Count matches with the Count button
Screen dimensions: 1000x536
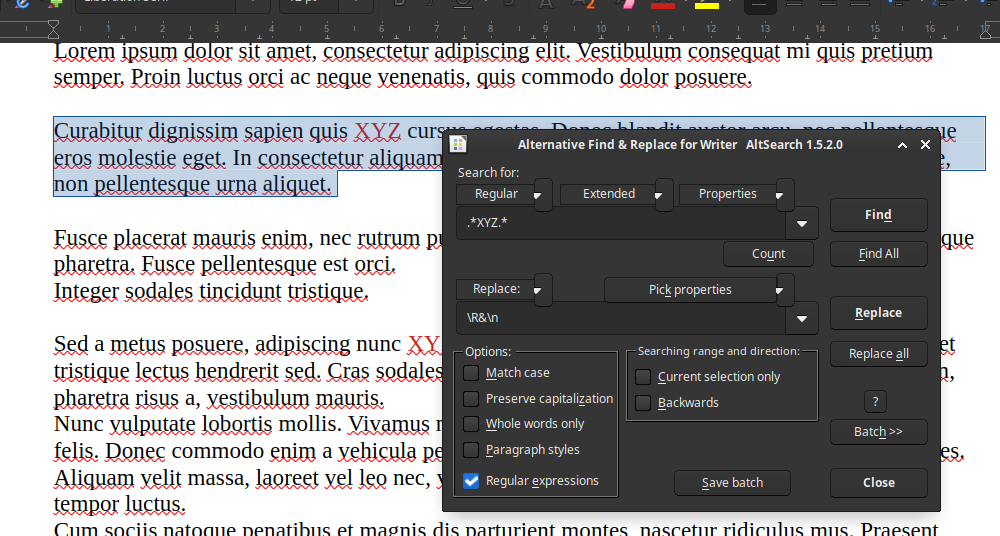point(768,254)
